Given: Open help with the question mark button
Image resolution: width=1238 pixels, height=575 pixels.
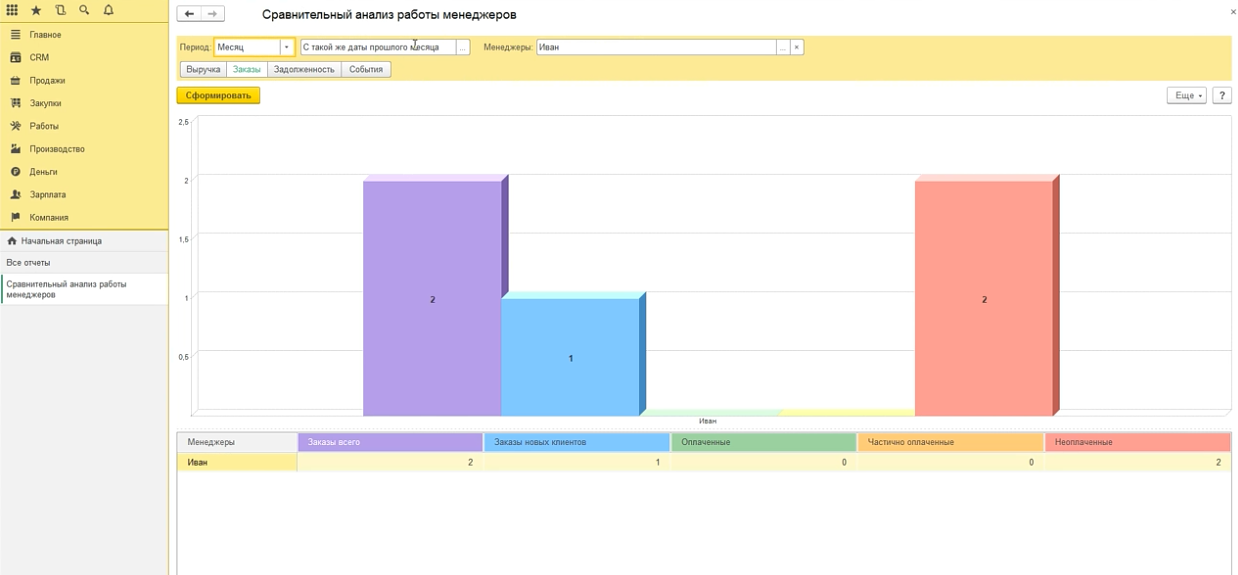Looking at the screenshot, I should coord(1222,95).
